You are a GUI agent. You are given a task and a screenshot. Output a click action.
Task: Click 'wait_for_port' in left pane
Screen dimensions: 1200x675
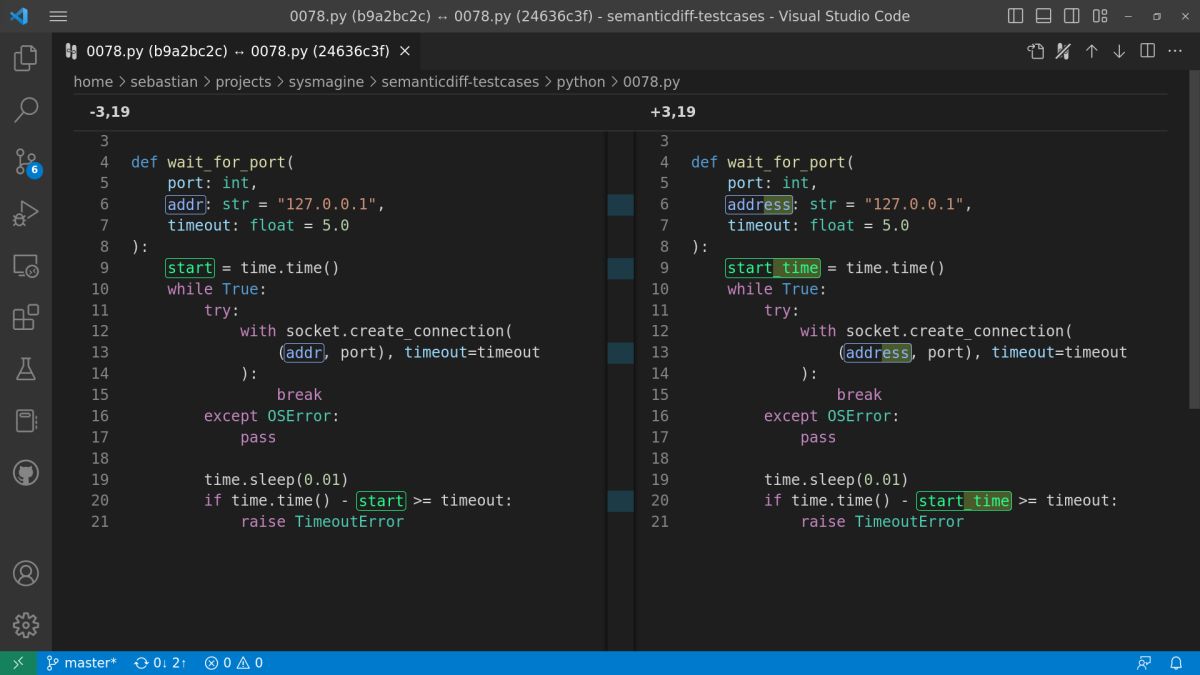[x=227, y=162]
